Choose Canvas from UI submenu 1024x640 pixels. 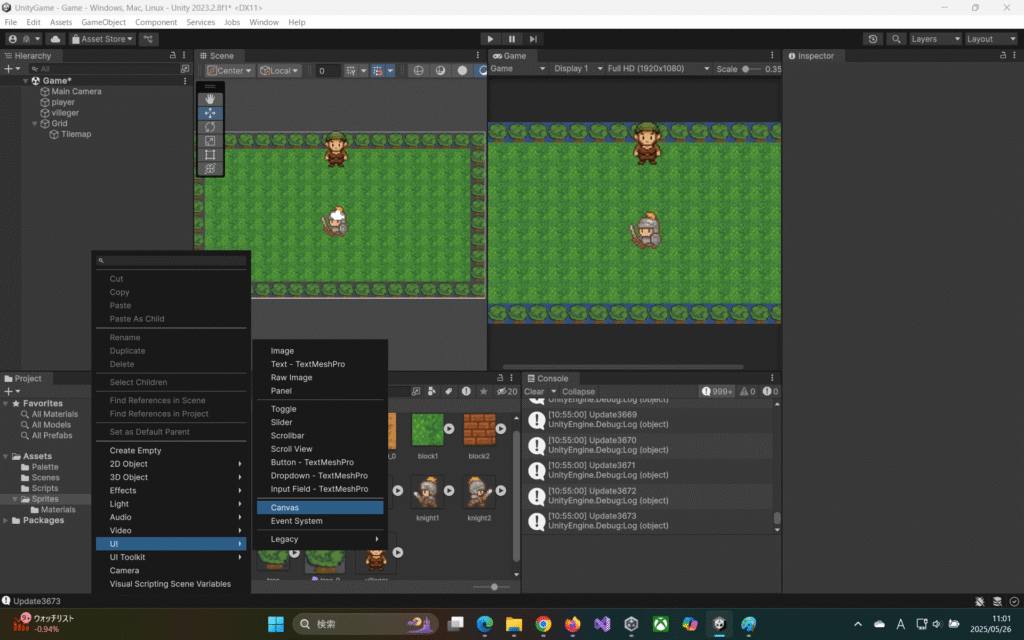click(320, 507)
